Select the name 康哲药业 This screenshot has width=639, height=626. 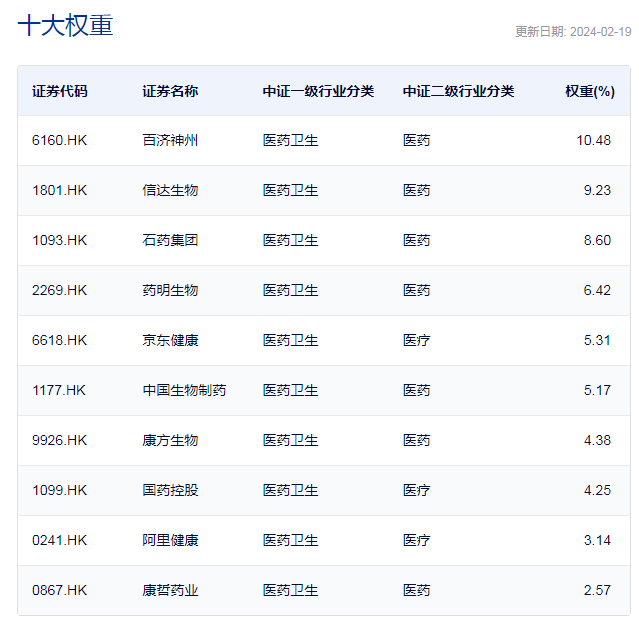coord(170,591)
